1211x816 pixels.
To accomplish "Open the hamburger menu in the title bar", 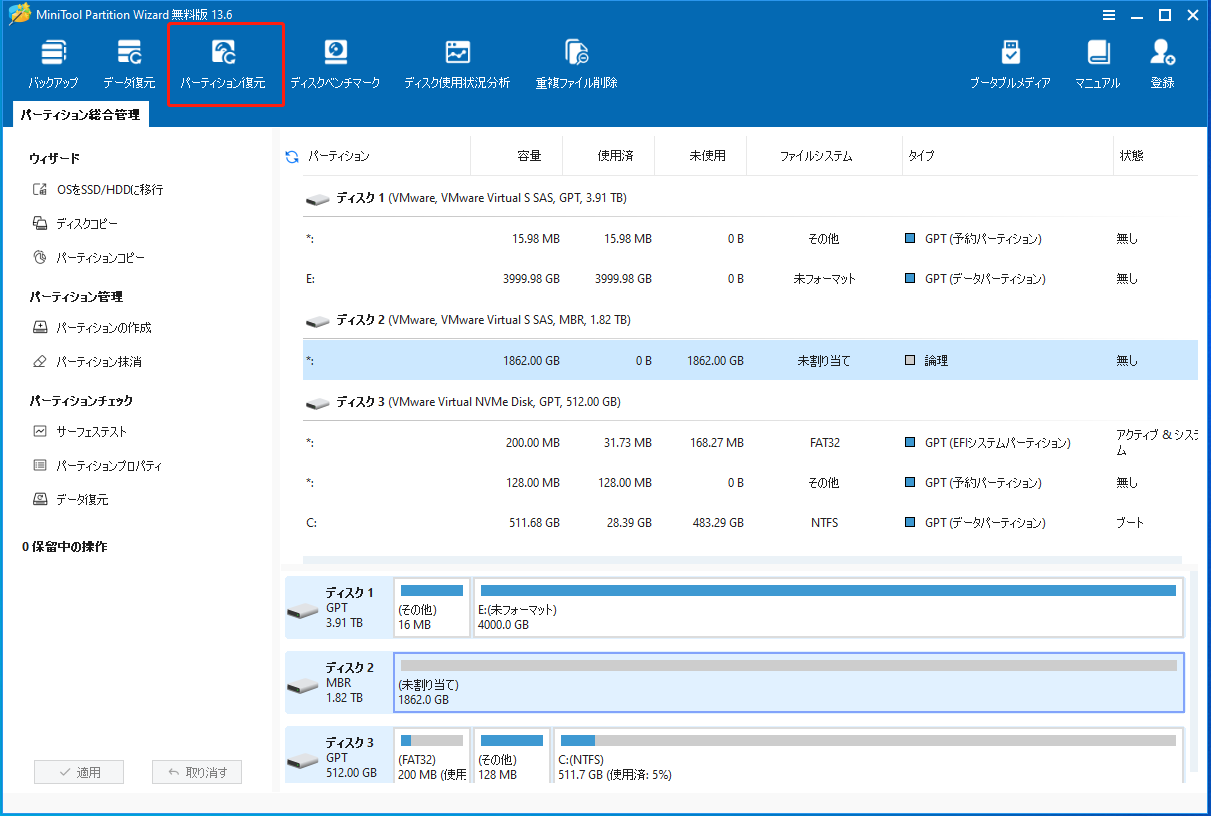I will pos(1108,15).
